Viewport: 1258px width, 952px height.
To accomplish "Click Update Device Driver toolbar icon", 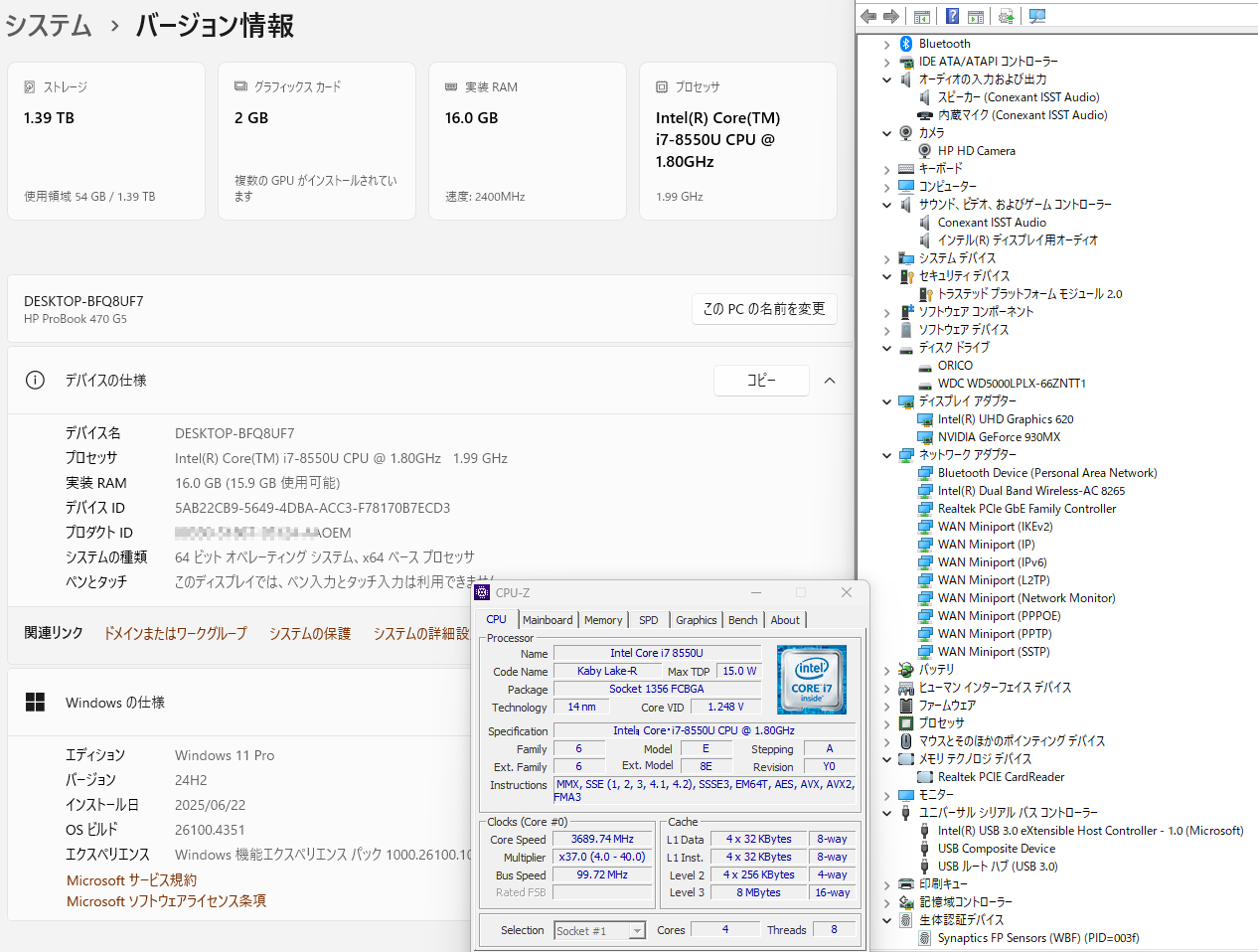I will click(1007, 16).
